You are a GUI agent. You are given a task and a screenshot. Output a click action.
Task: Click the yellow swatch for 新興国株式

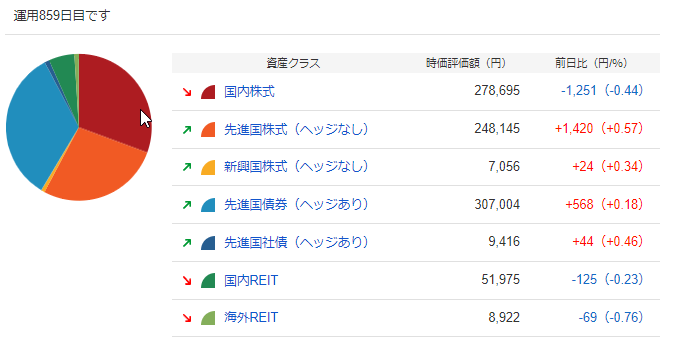[x=208, y=168]
